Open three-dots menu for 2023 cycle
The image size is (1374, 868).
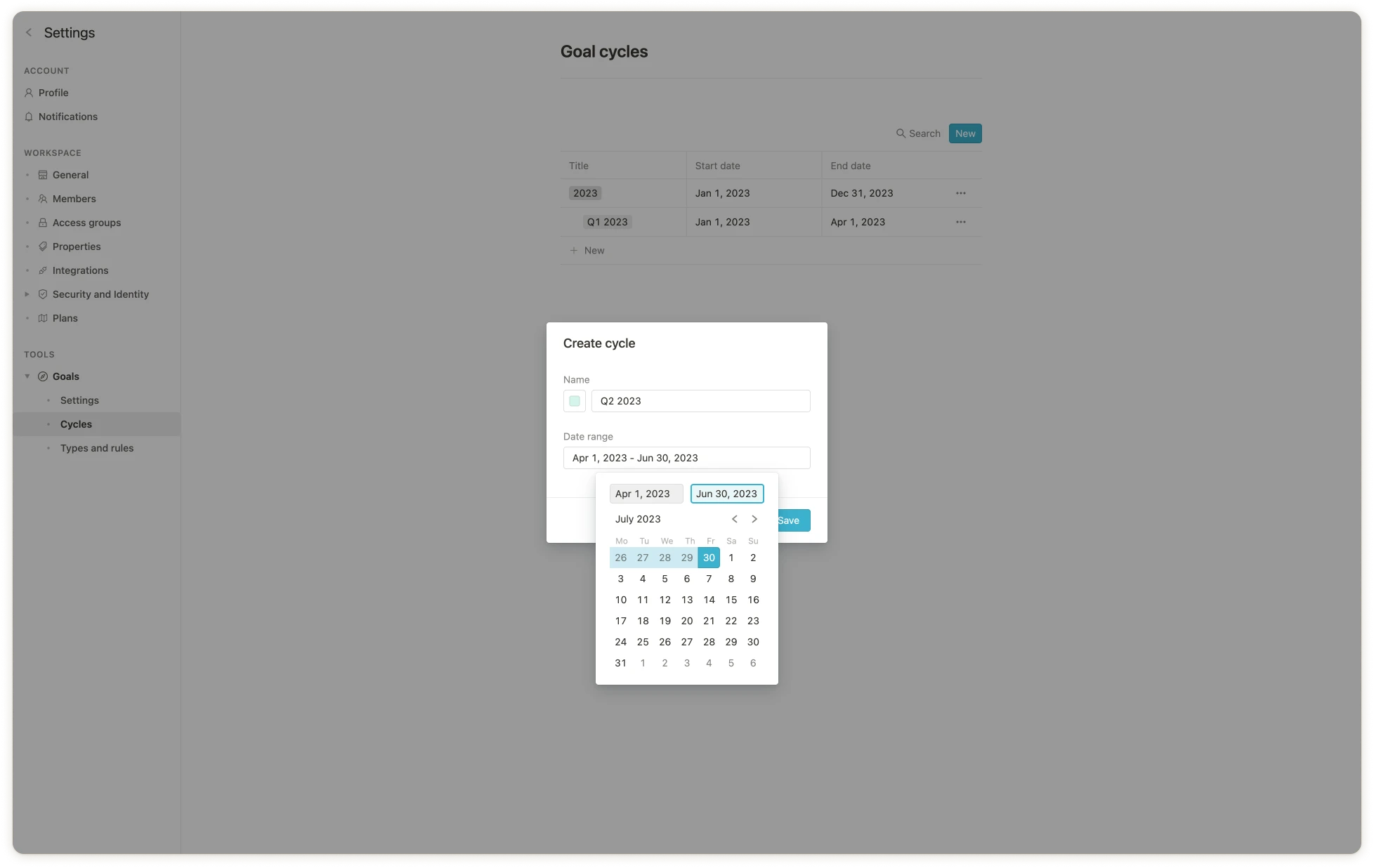click(x=960, y=193)
